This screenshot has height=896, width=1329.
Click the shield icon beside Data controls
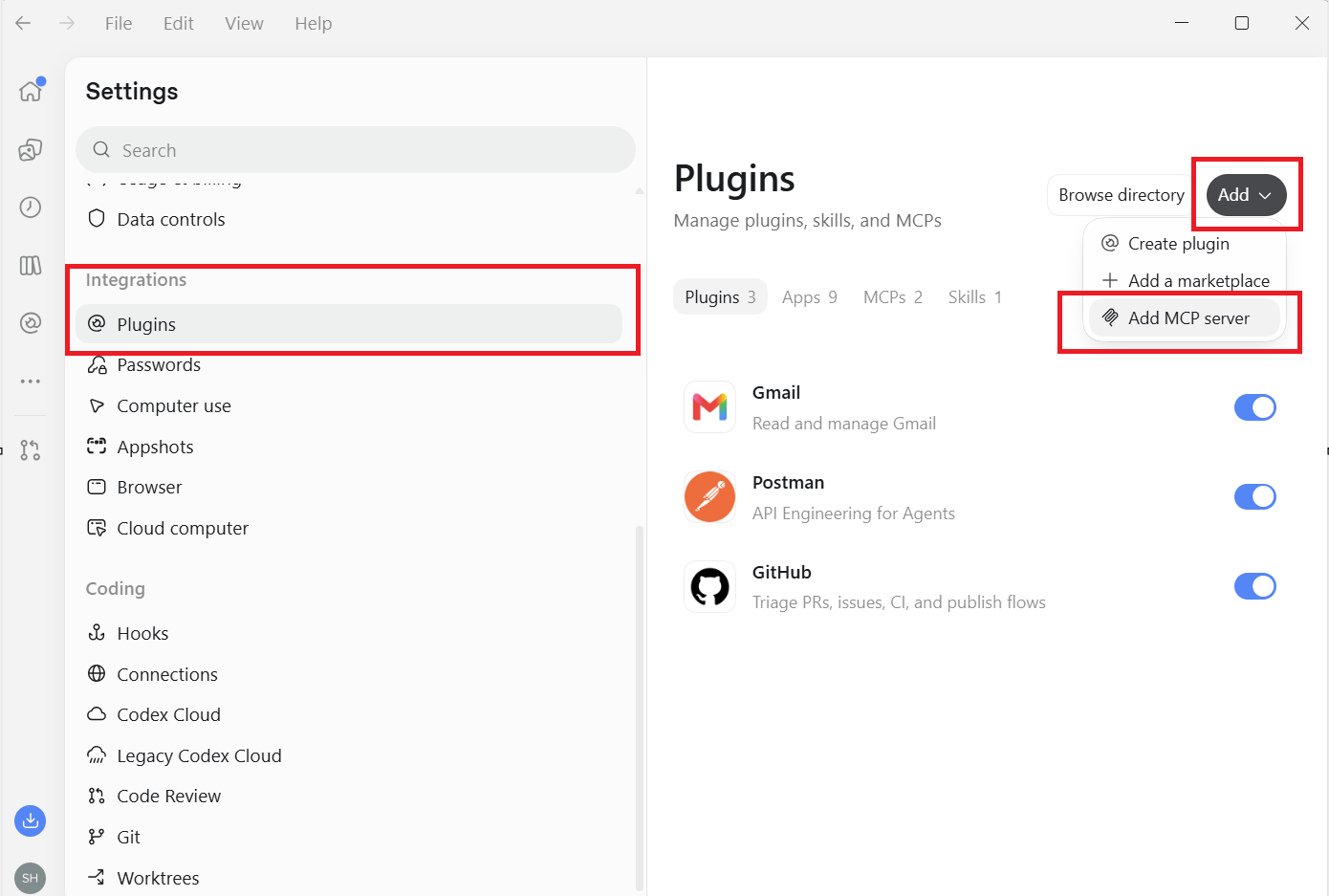click(x=97, y=219)
